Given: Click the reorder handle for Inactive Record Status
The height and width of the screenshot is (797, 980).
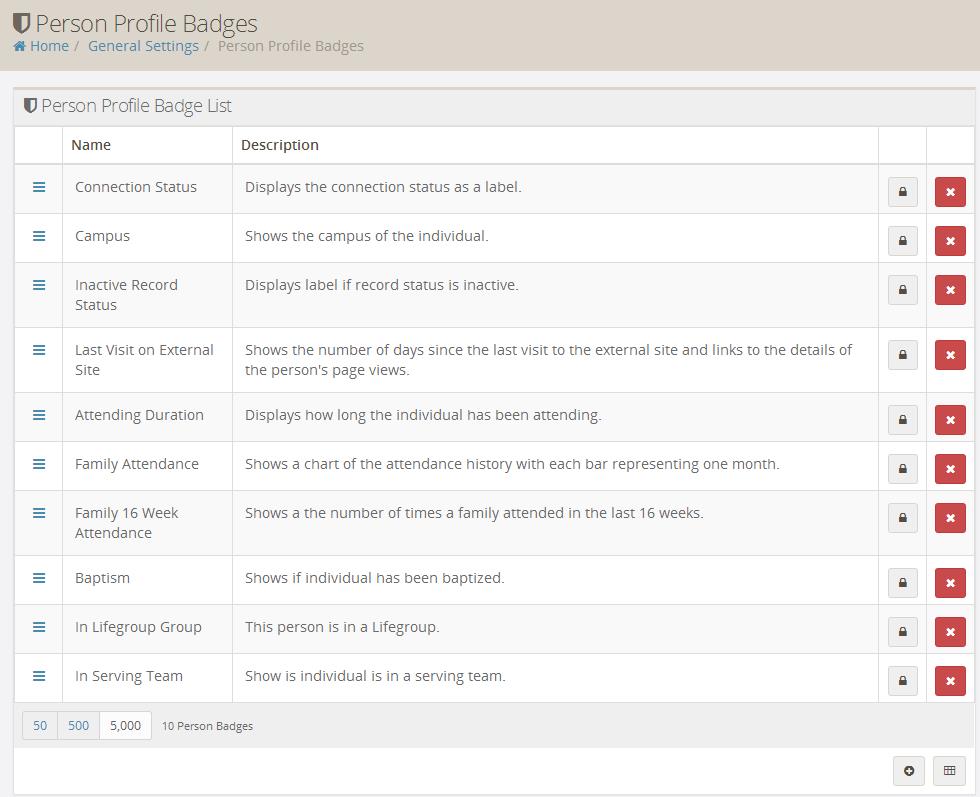Looking at the screenshot, I should 39,285.
